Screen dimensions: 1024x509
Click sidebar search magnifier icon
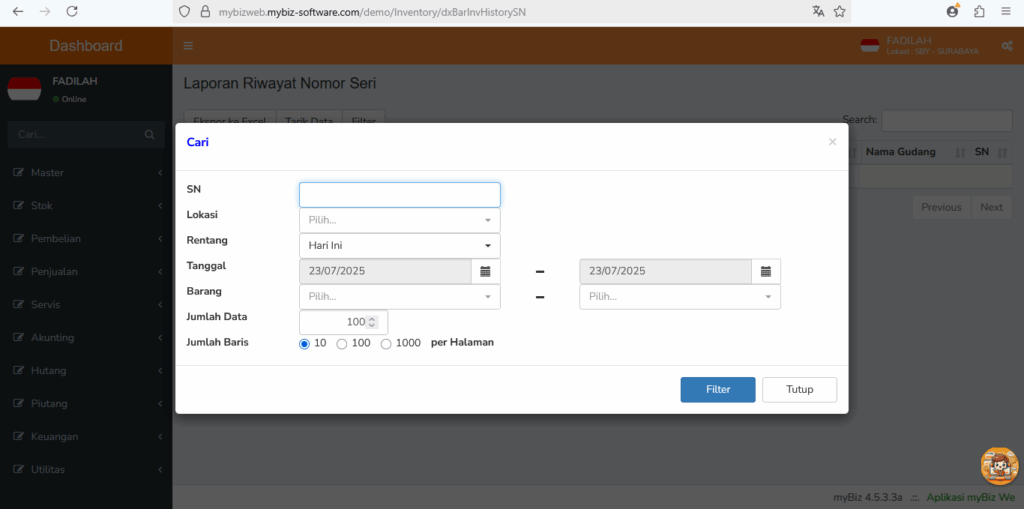(x=150, y=135)
